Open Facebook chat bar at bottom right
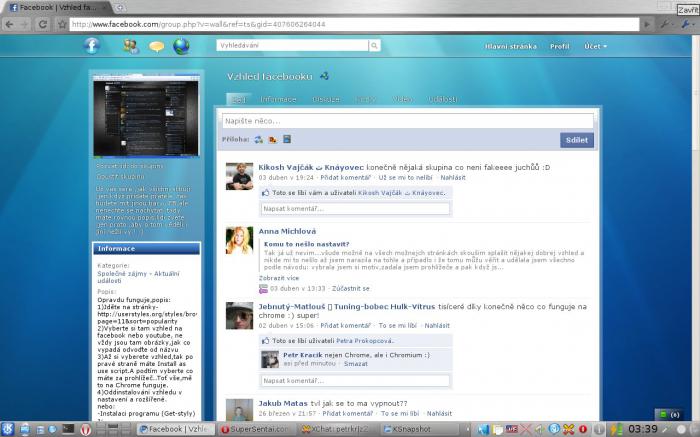 [x=670, y=415]
